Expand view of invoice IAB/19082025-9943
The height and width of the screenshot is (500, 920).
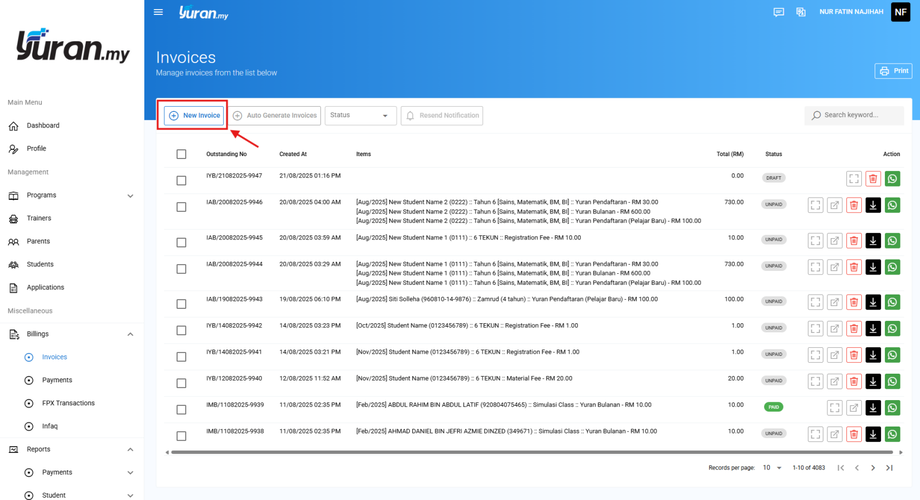[816, 302]
